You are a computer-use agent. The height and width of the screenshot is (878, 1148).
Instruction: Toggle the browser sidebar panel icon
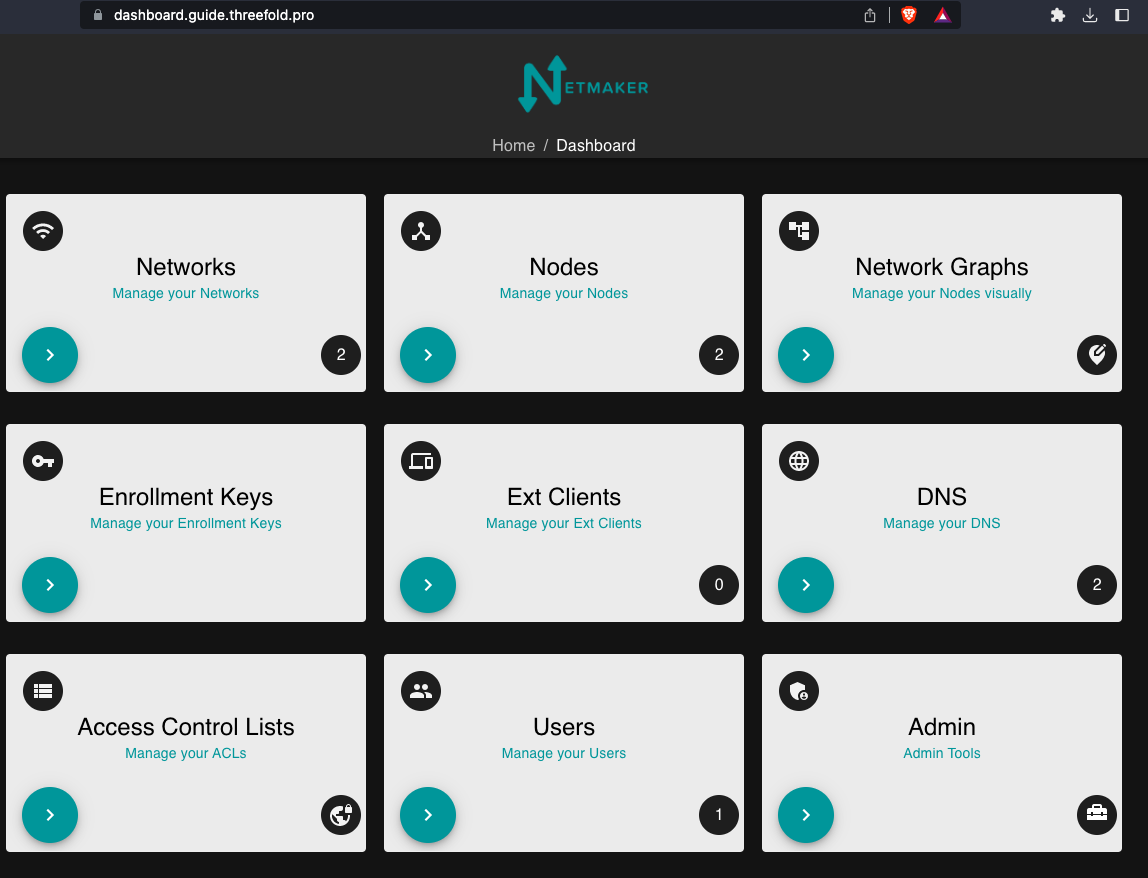coord(1122,15)
